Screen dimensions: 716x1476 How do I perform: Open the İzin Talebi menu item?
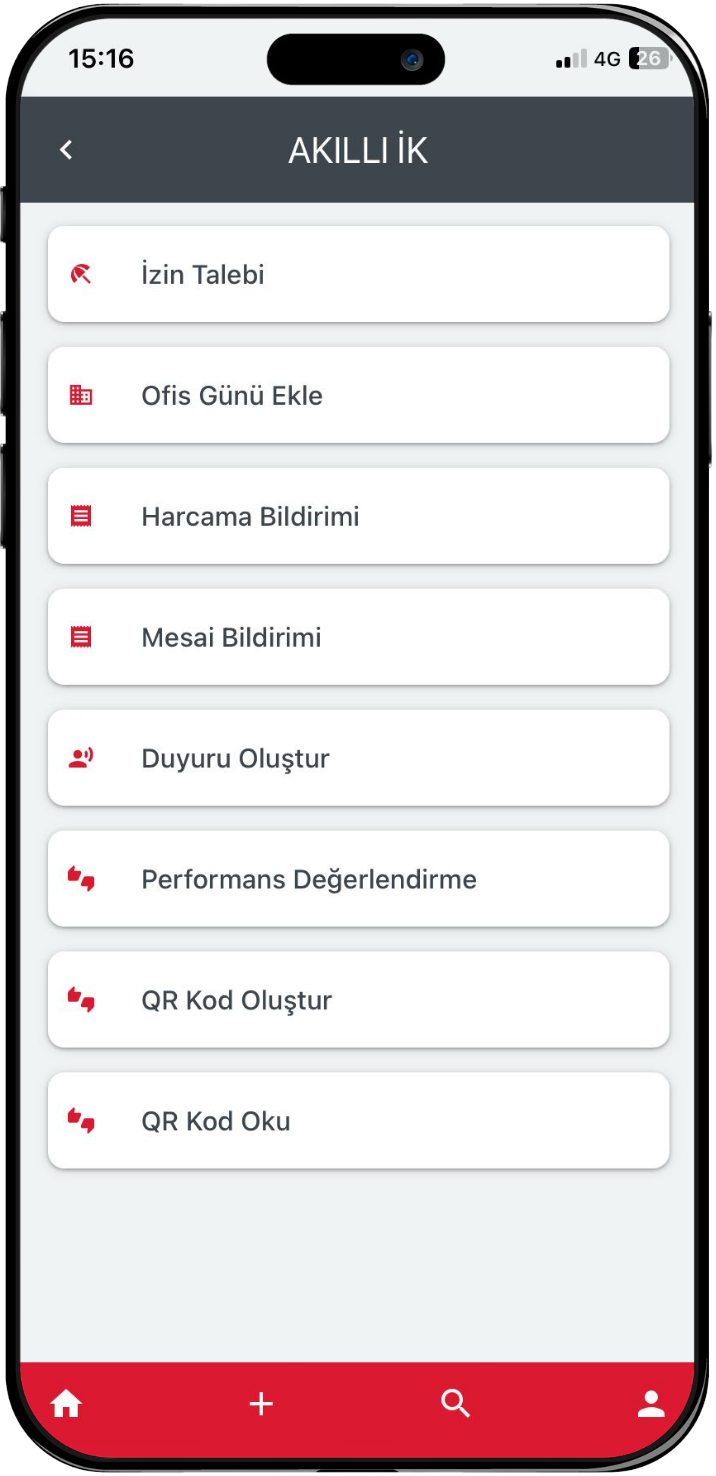pos(358,274)
